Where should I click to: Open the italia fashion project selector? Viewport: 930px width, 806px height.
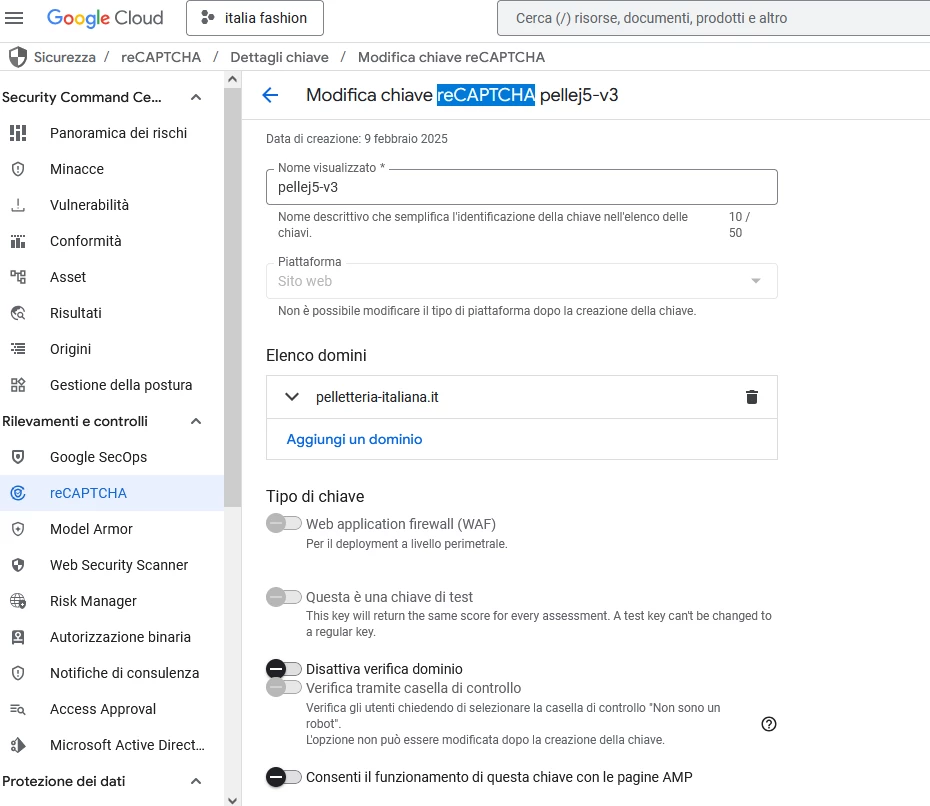click(x=255, y=18)
